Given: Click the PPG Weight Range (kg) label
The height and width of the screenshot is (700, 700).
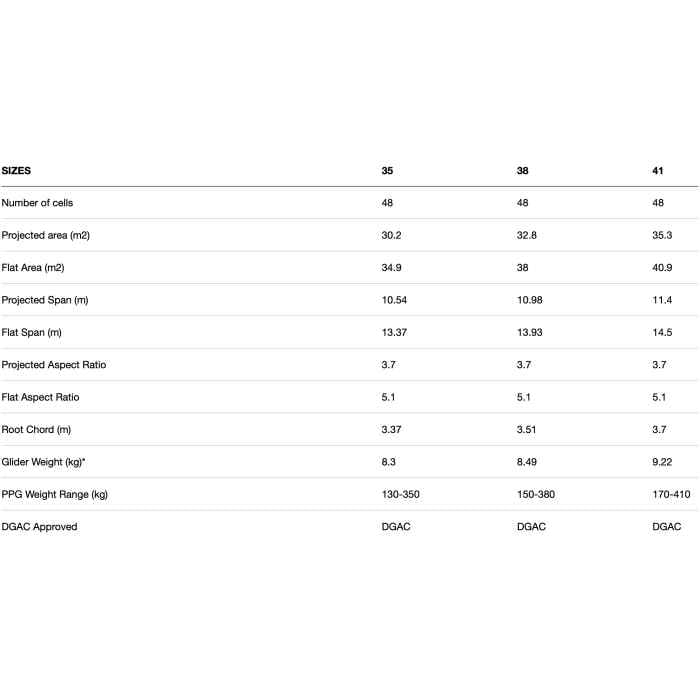Looking at the screenshot, I should [55, 494].
